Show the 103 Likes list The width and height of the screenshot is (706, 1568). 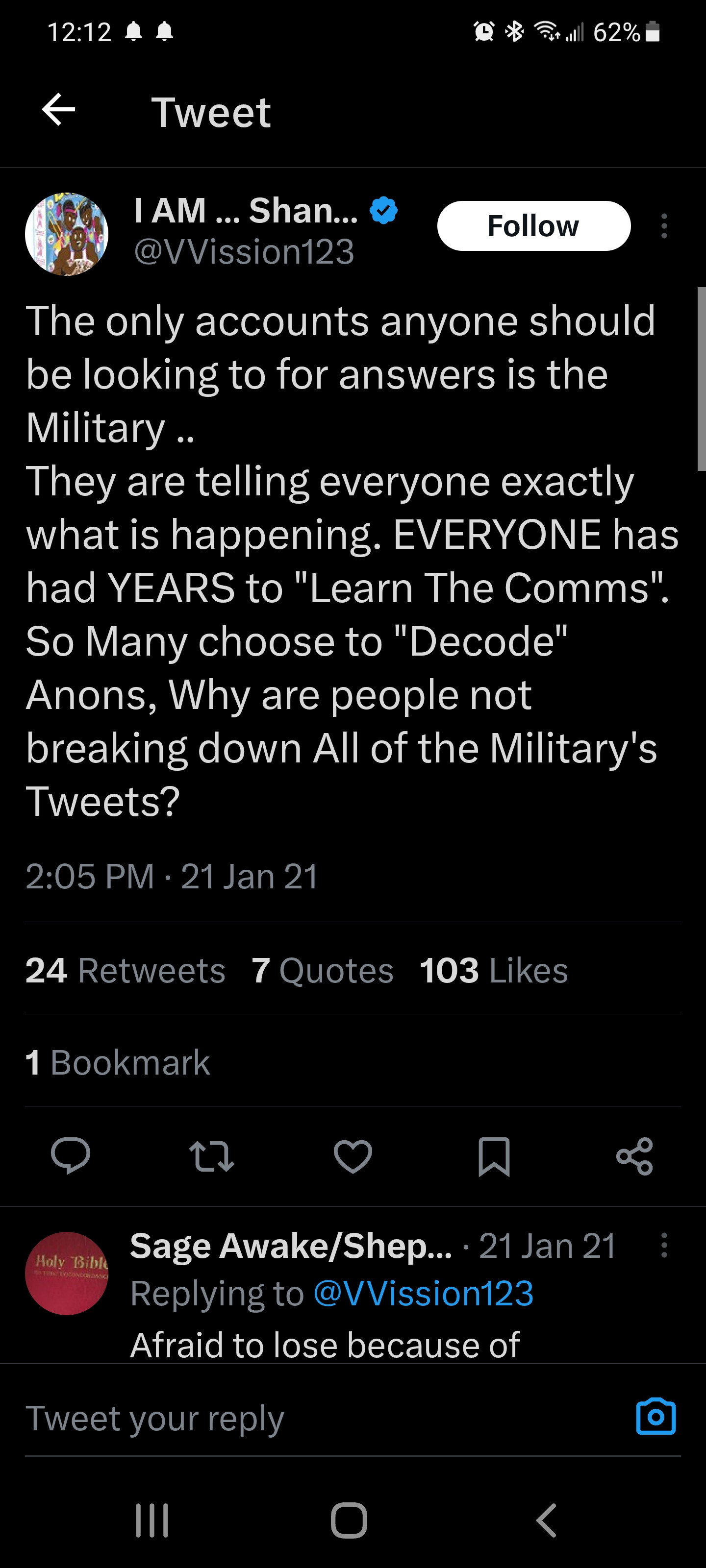[493, 970]
